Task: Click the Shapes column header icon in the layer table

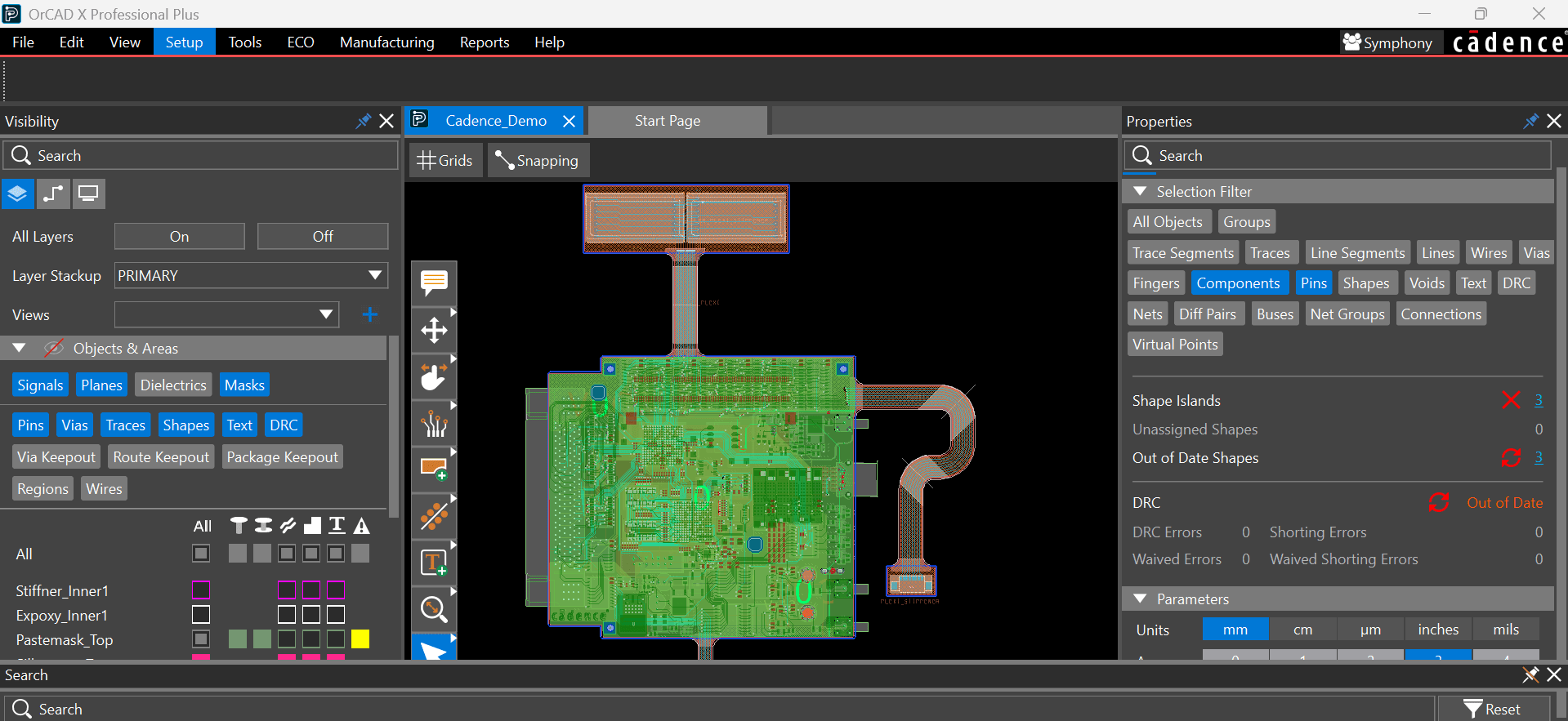Action: pos(312,525)
